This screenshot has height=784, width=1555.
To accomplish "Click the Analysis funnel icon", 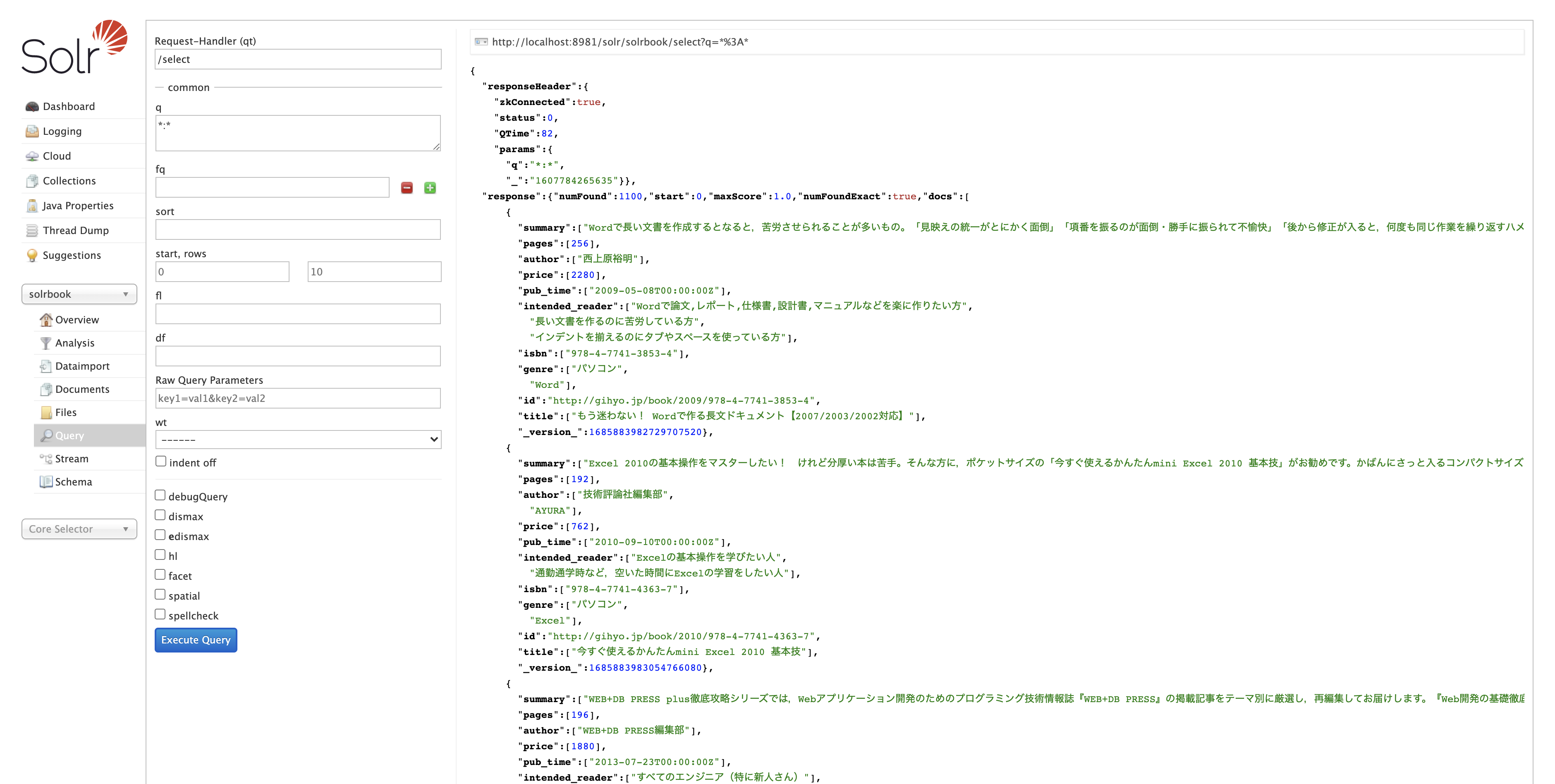I will click(46, 343).
